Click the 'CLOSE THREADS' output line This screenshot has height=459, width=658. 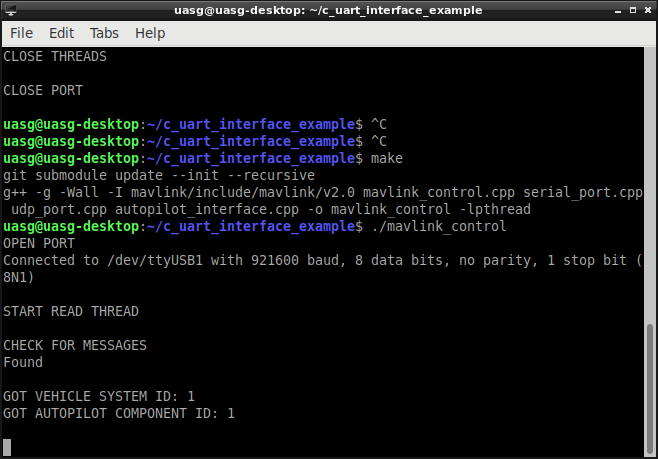[55, 57]
